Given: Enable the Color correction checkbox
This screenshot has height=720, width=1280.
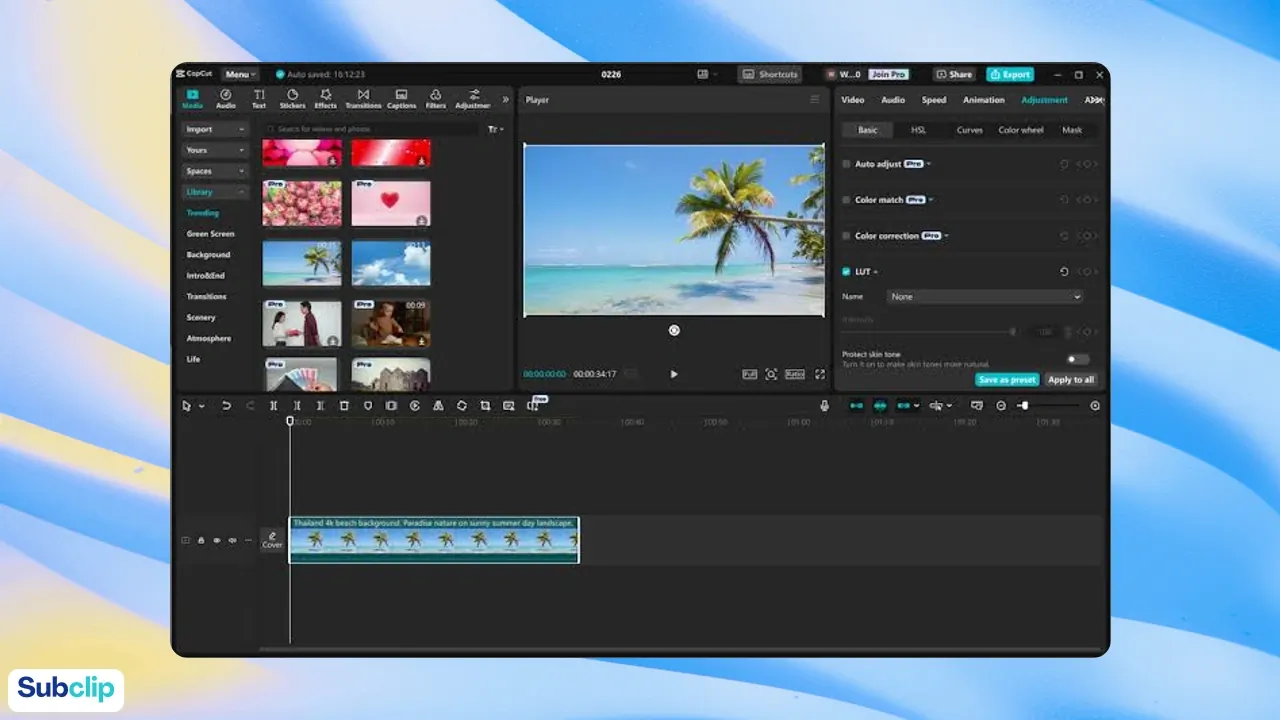Looking at the screenshot, I should tap(846, 236).
